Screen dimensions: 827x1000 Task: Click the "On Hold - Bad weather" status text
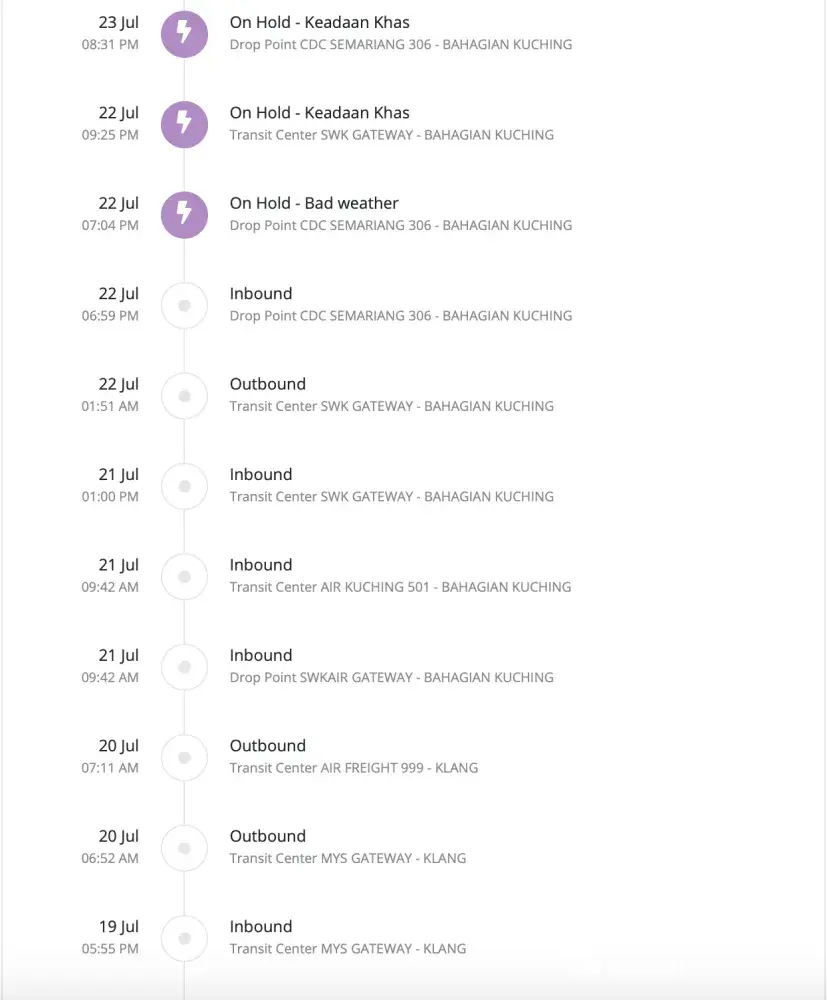(314, 203)
